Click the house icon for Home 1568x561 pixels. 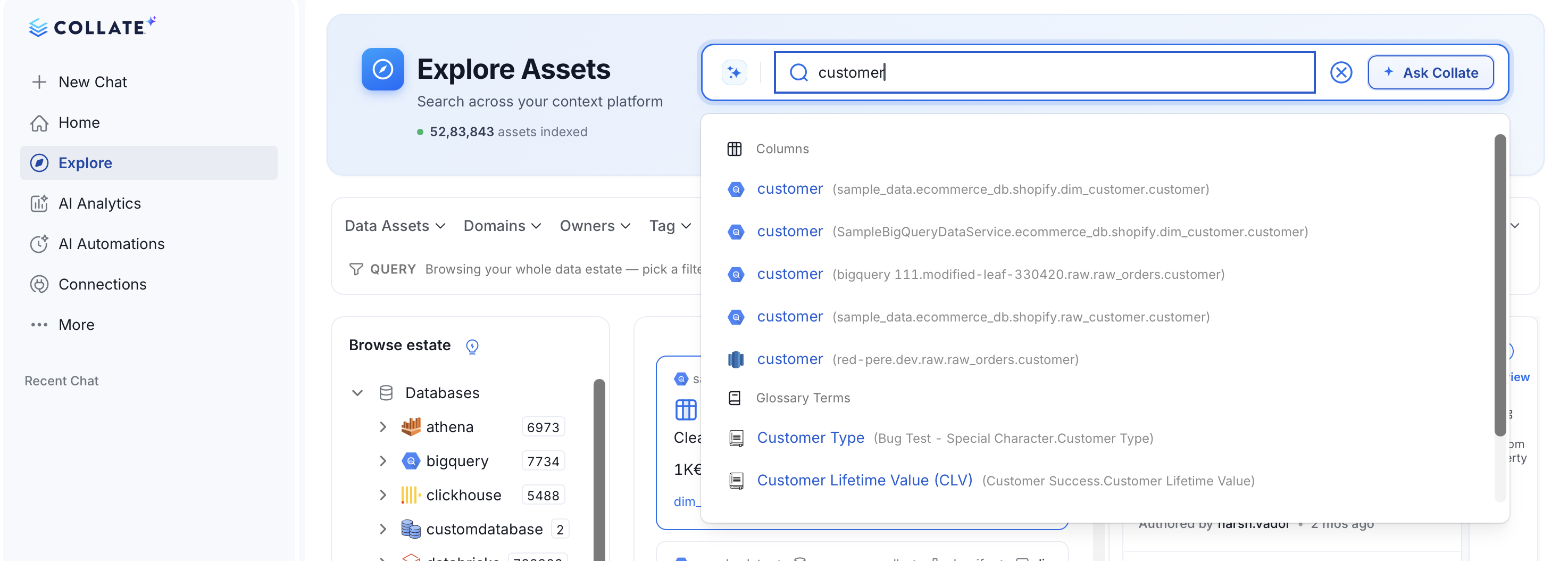(39, 122)
